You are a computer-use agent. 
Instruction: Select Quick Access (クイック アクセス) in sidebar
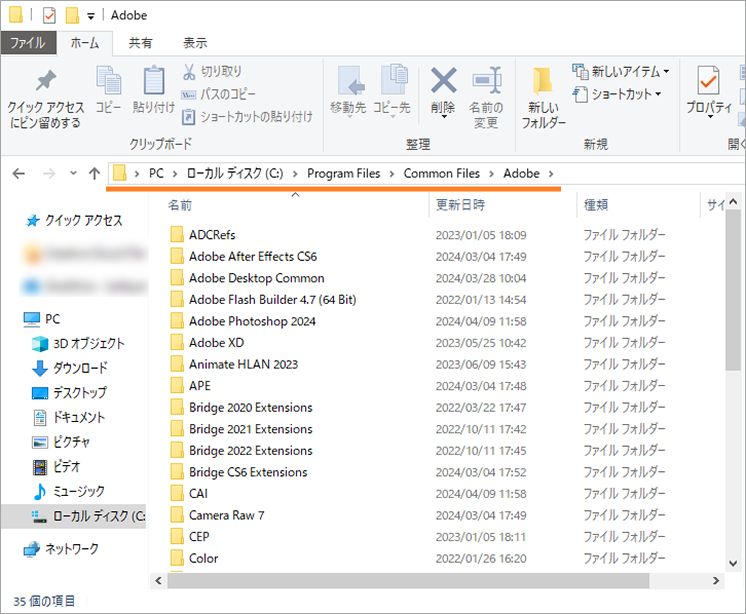coord(74,220)
